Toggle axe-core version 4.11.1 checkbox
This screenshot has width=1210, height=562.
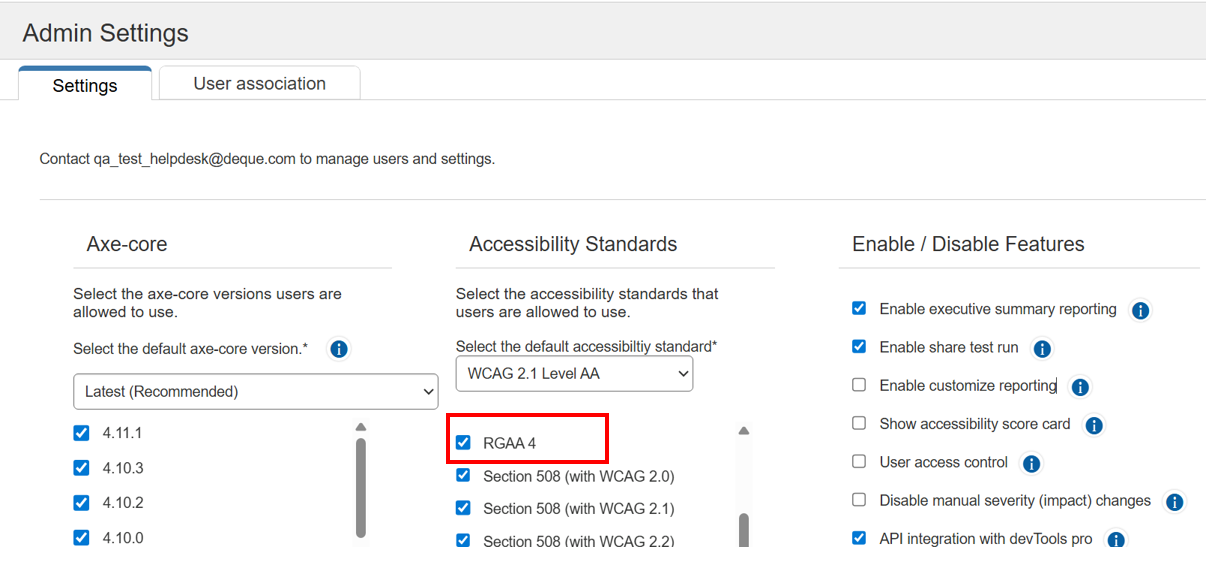coord(81,433)
